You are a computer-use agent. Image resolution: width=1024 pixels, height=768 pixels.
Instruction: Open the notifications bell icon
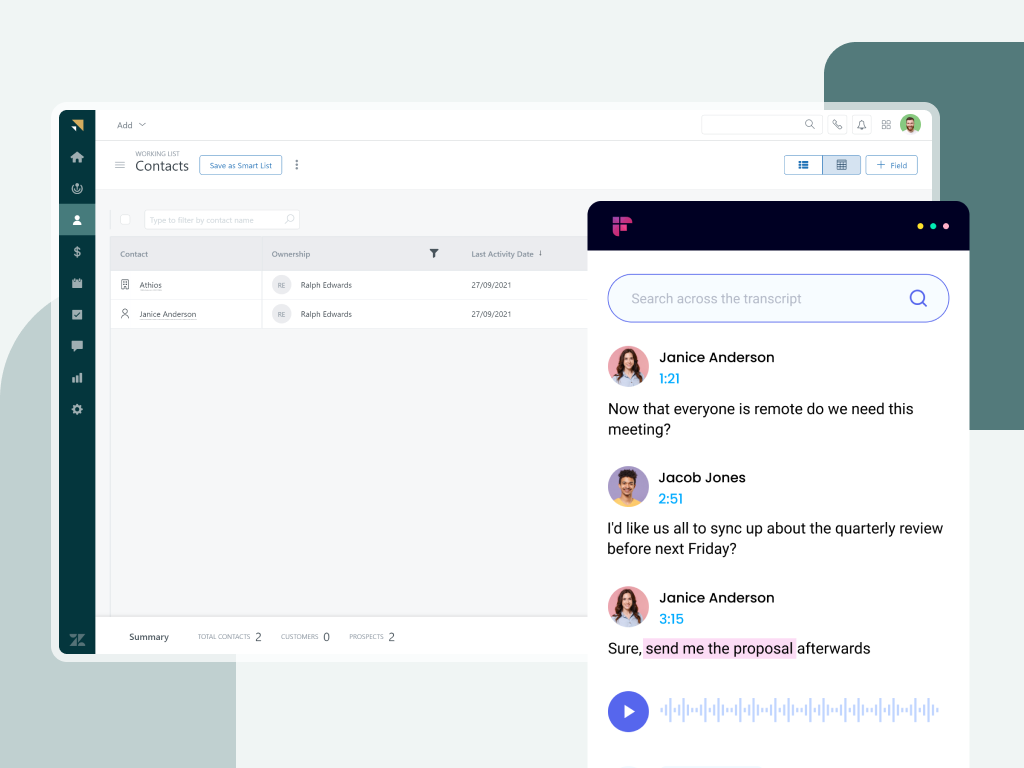tap(861, 125)
